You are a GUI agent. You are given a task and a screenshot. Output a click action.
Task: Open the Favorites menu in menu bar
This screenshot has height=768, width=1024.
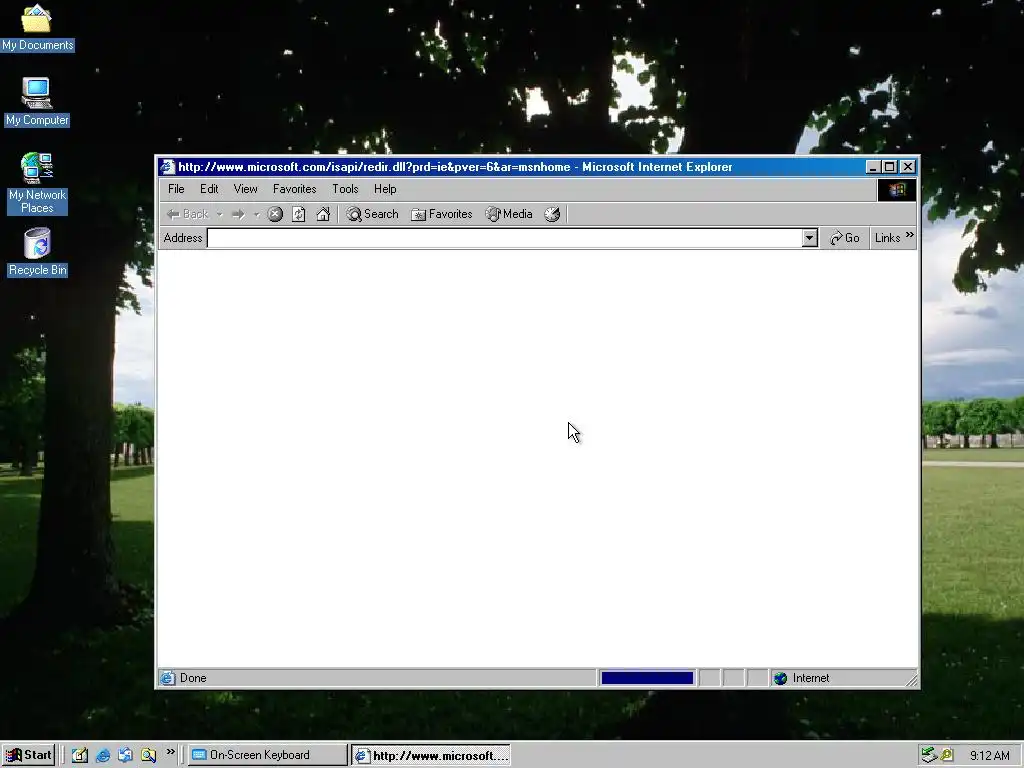[x=295, y=189]
